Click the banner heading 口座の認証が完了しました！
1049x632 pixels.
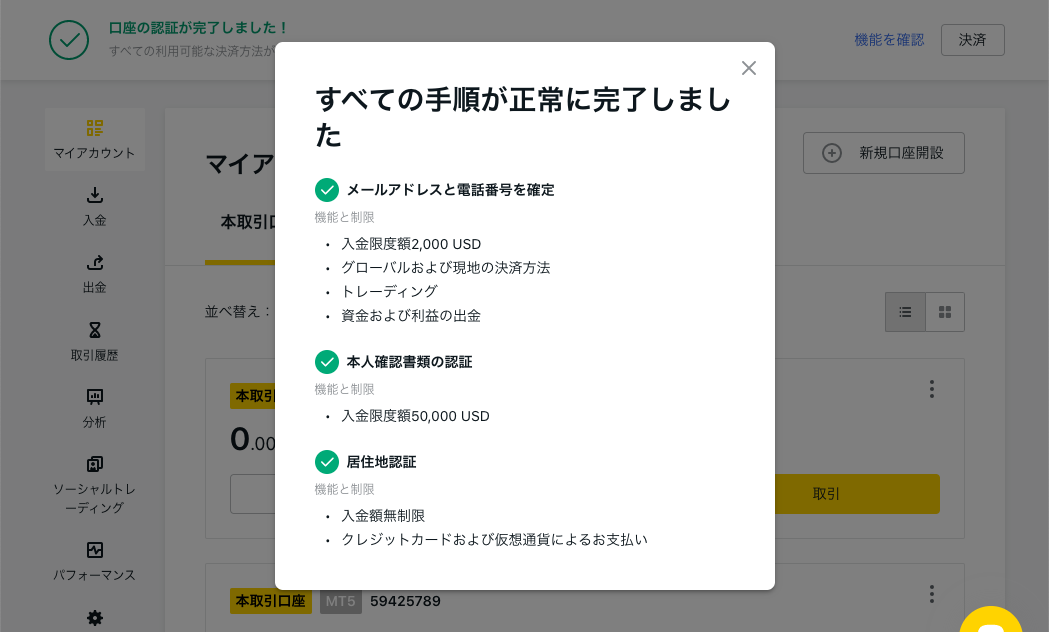pyautogui.click(x=198, y=28)
